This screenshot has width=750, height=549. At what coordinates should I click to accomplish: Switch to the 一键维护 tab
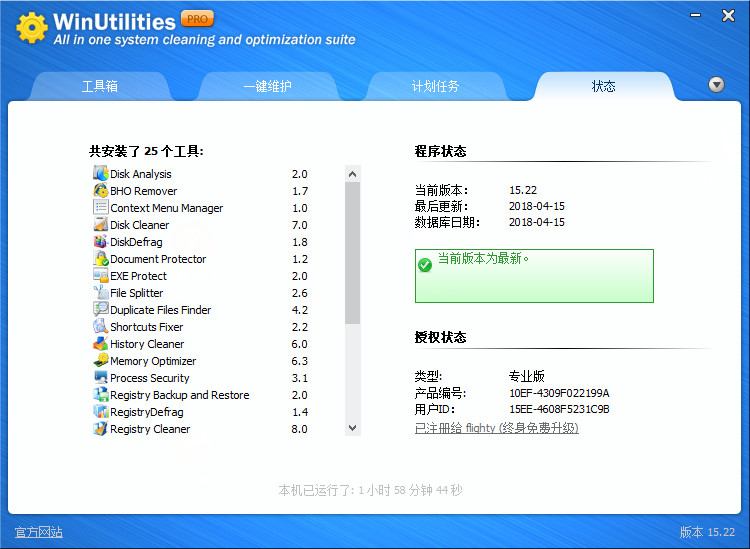pyautogui.click(x=268, y=86)
